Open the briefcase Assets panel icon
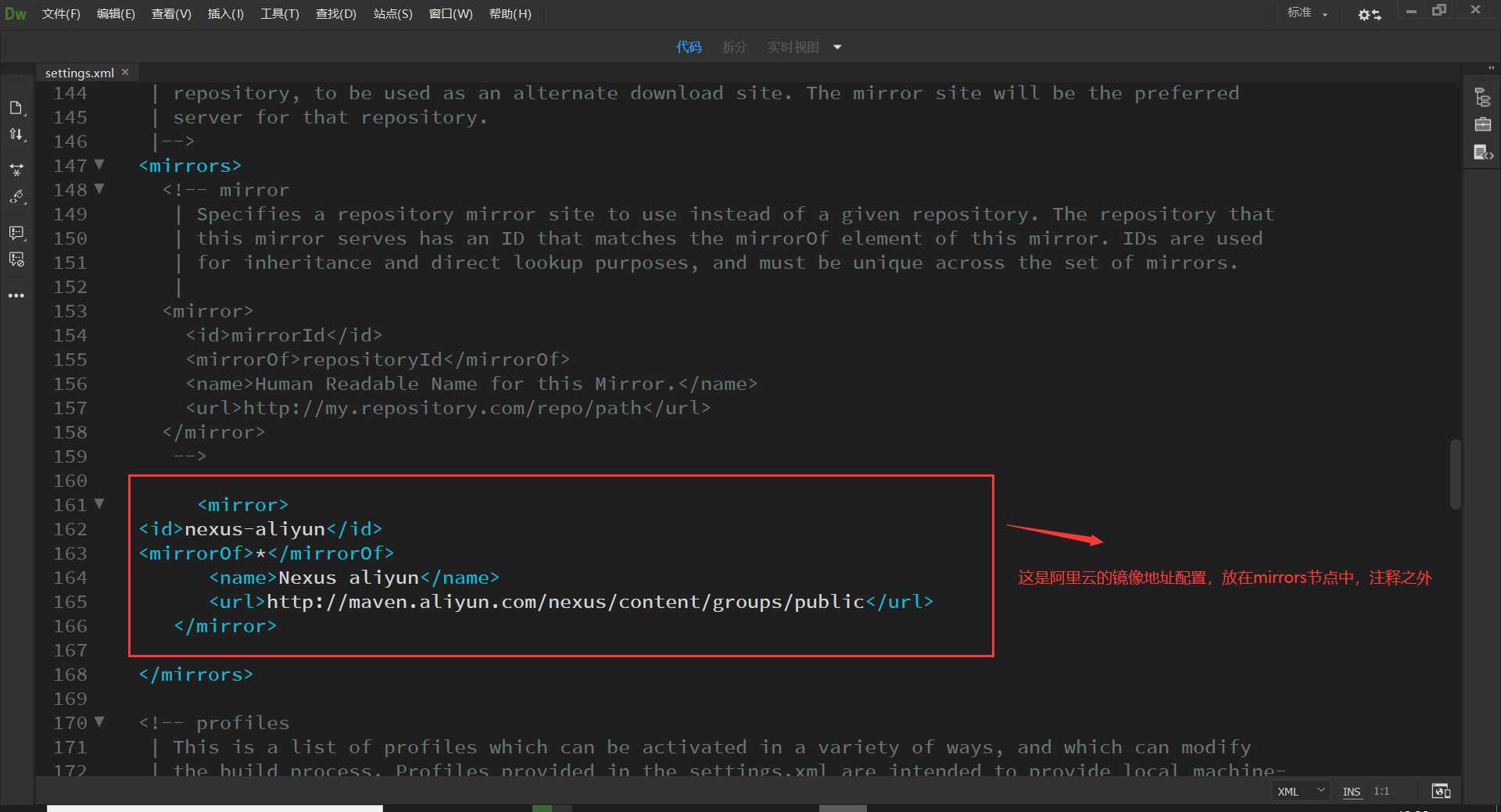1501x812 pixels. pos(1482,125)
